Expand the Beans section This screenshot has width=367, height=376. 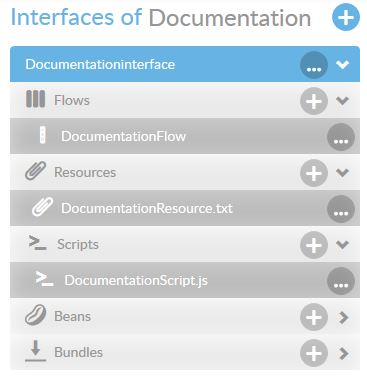point(343,317)
